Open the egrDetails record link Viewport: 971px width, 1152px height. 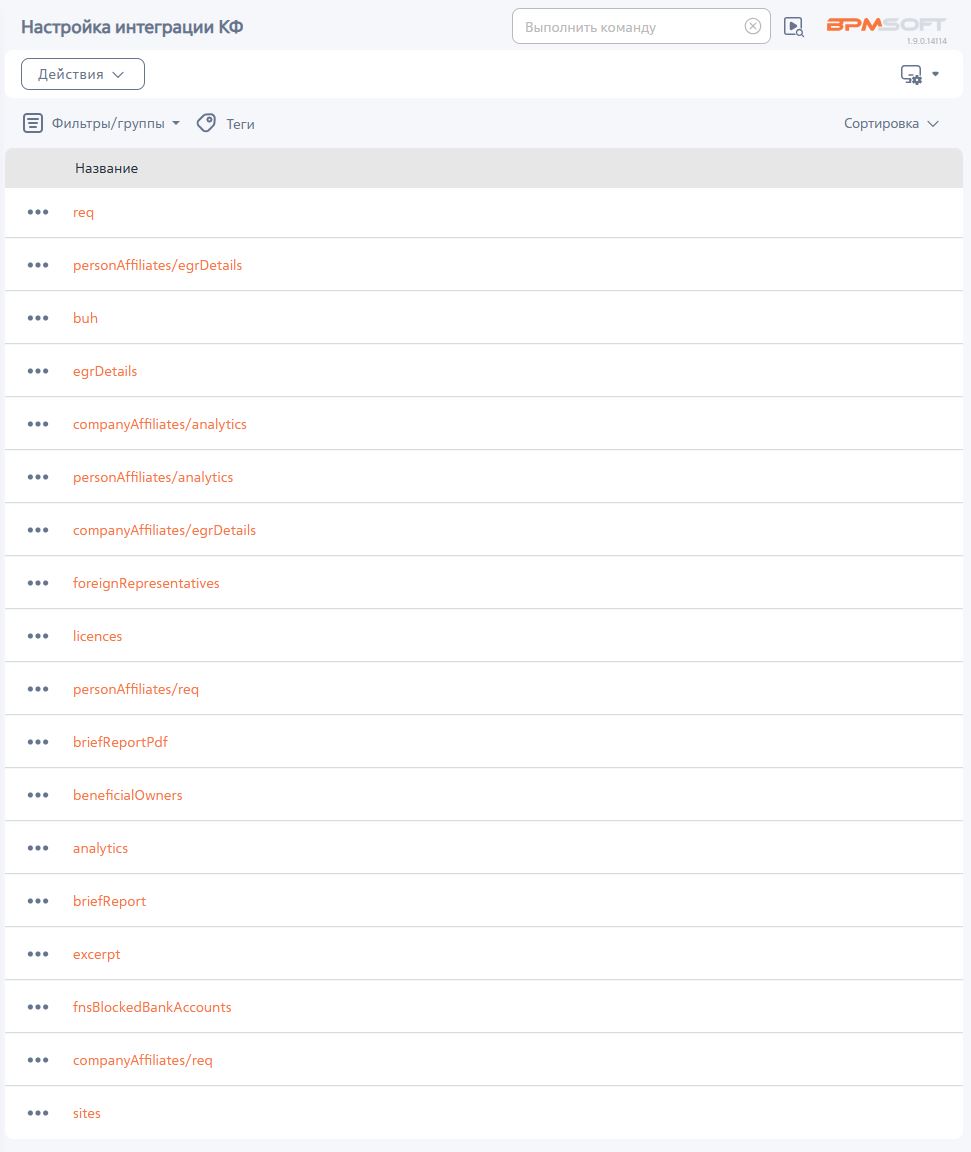point(105,371)
